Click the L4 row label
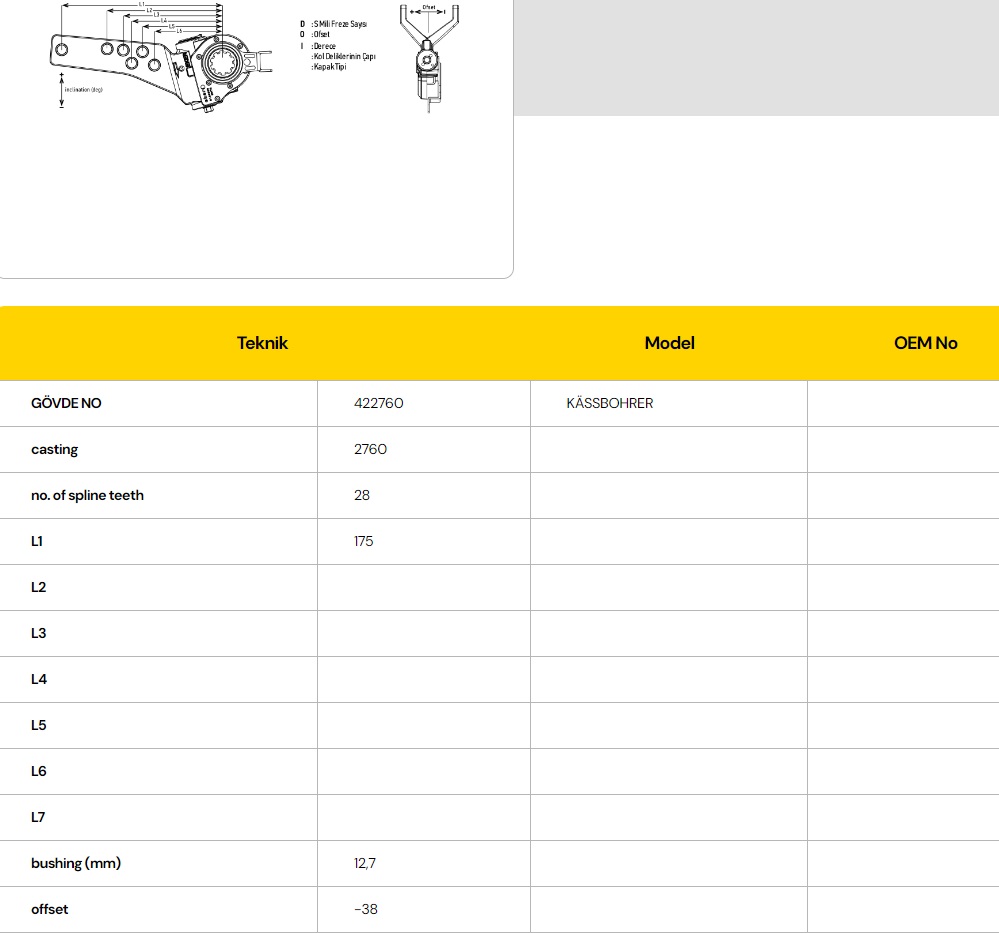 pos(38,679)
